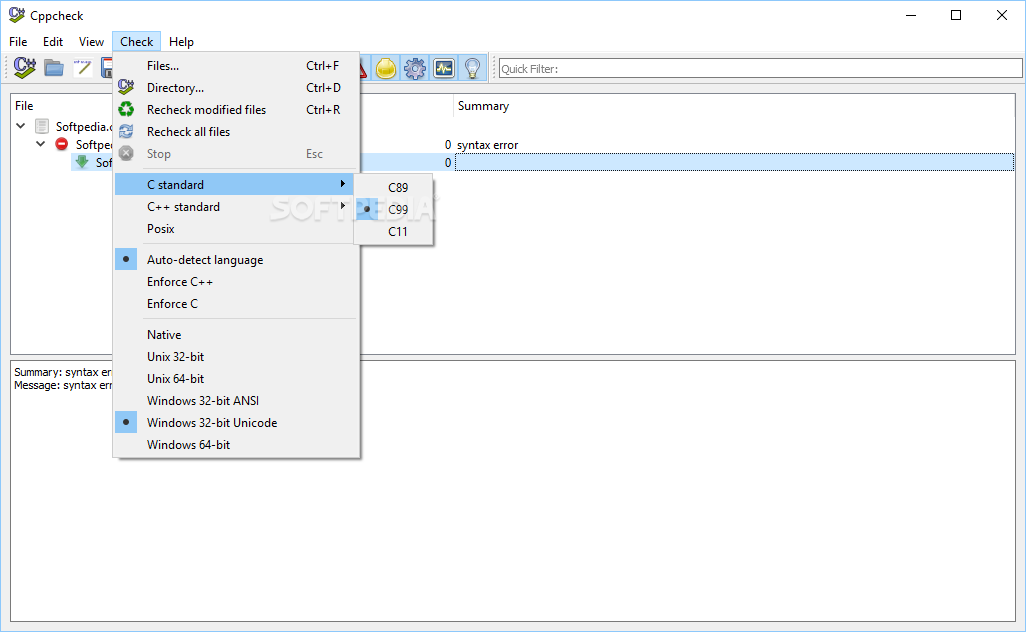This screenshot has width=1026, height=632.
Task: Click the 'Summary: syntax er' details line
Action: (63, 372)
